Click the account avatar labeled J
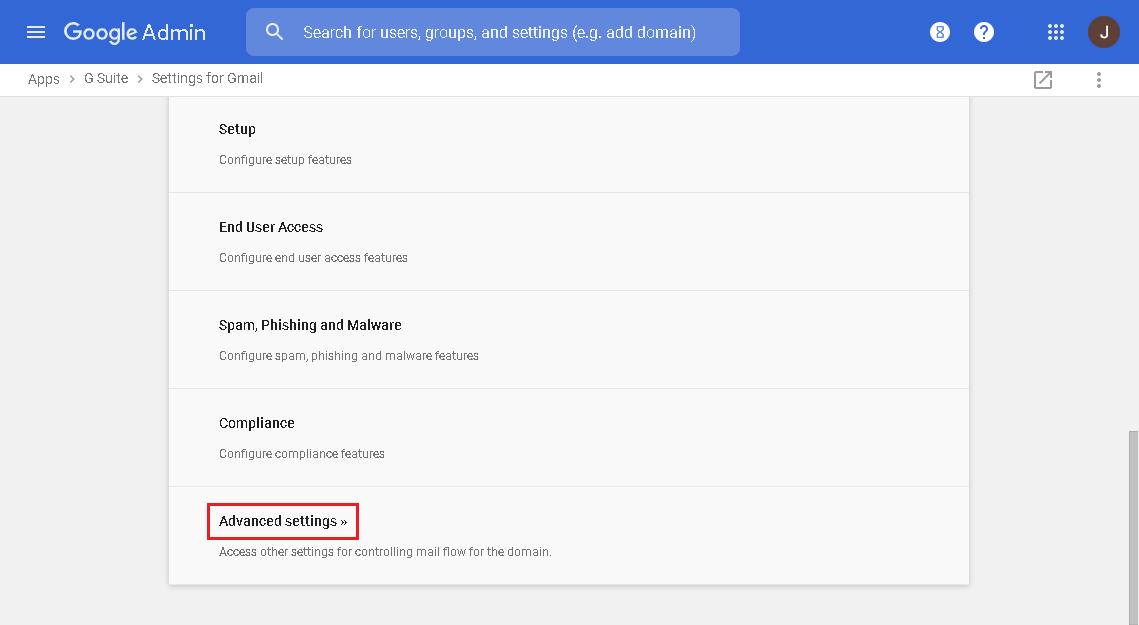 click(1104, 32)
